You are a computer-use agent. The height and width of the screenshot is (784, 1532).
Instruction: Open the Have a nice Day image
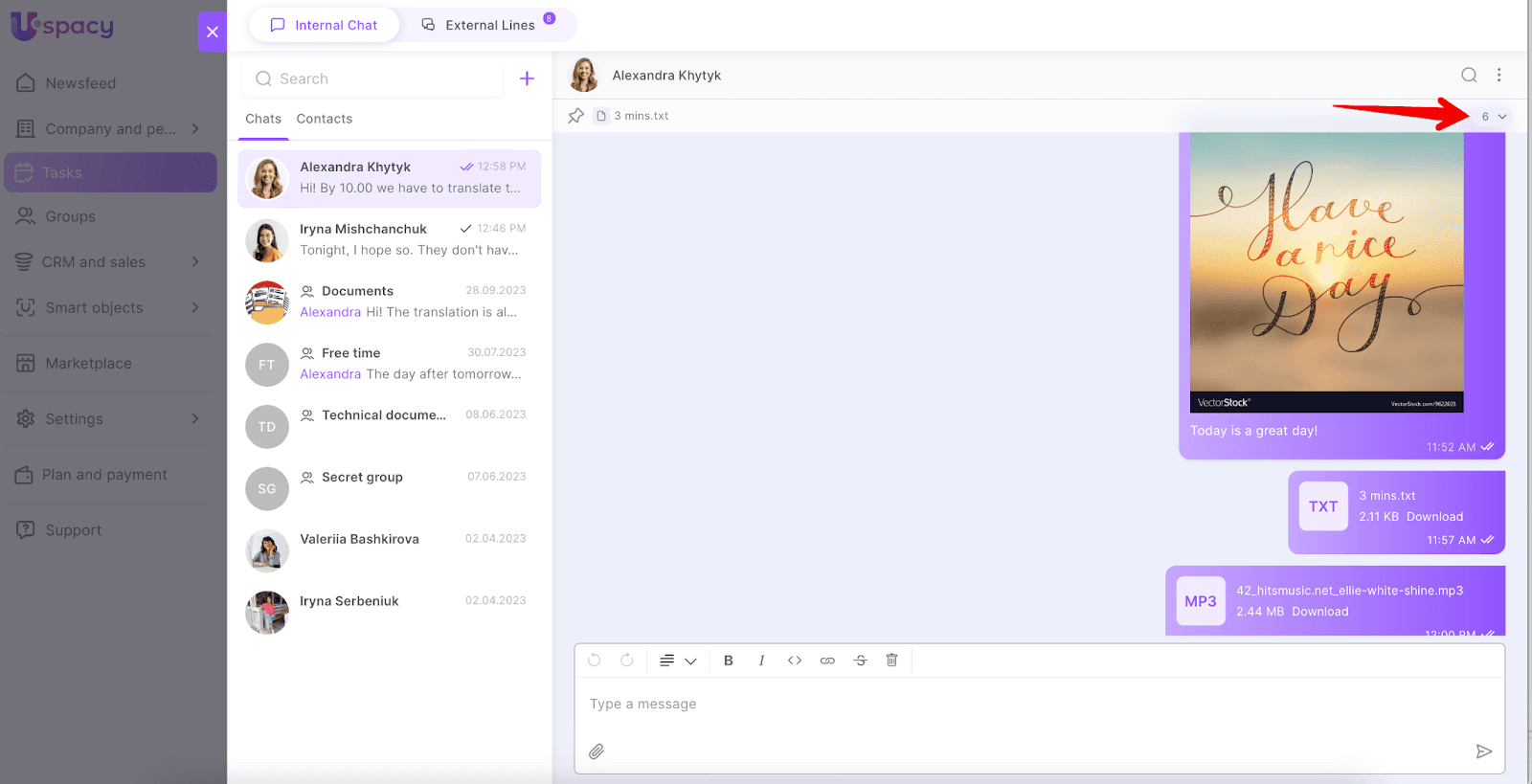1326,273
